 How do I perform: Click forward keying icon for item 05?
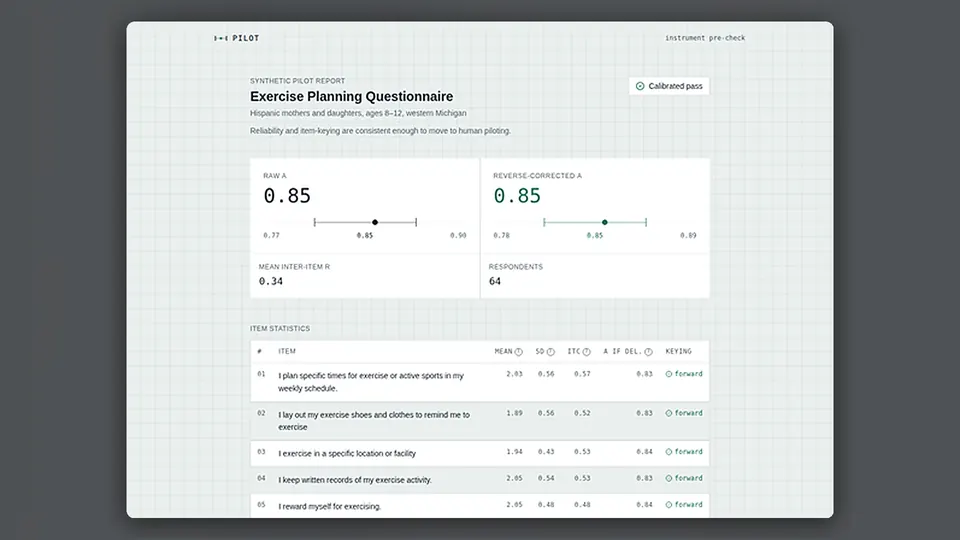[x=669, y=505]
